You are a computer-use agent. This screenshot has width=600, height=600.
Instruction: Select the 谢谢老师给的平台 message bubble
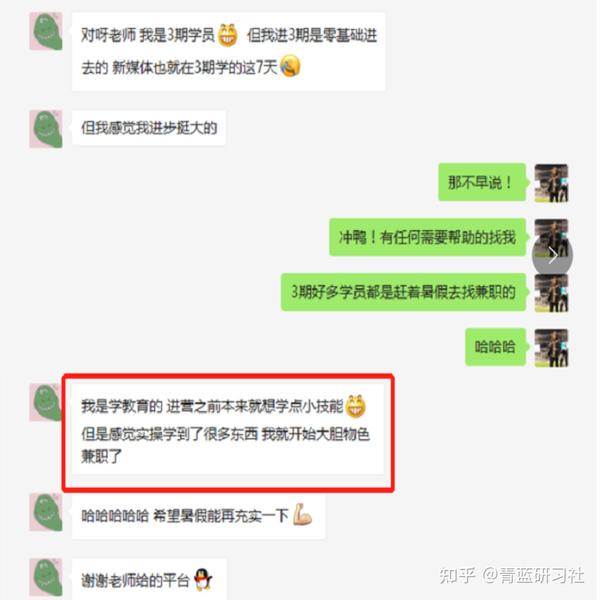149,579
